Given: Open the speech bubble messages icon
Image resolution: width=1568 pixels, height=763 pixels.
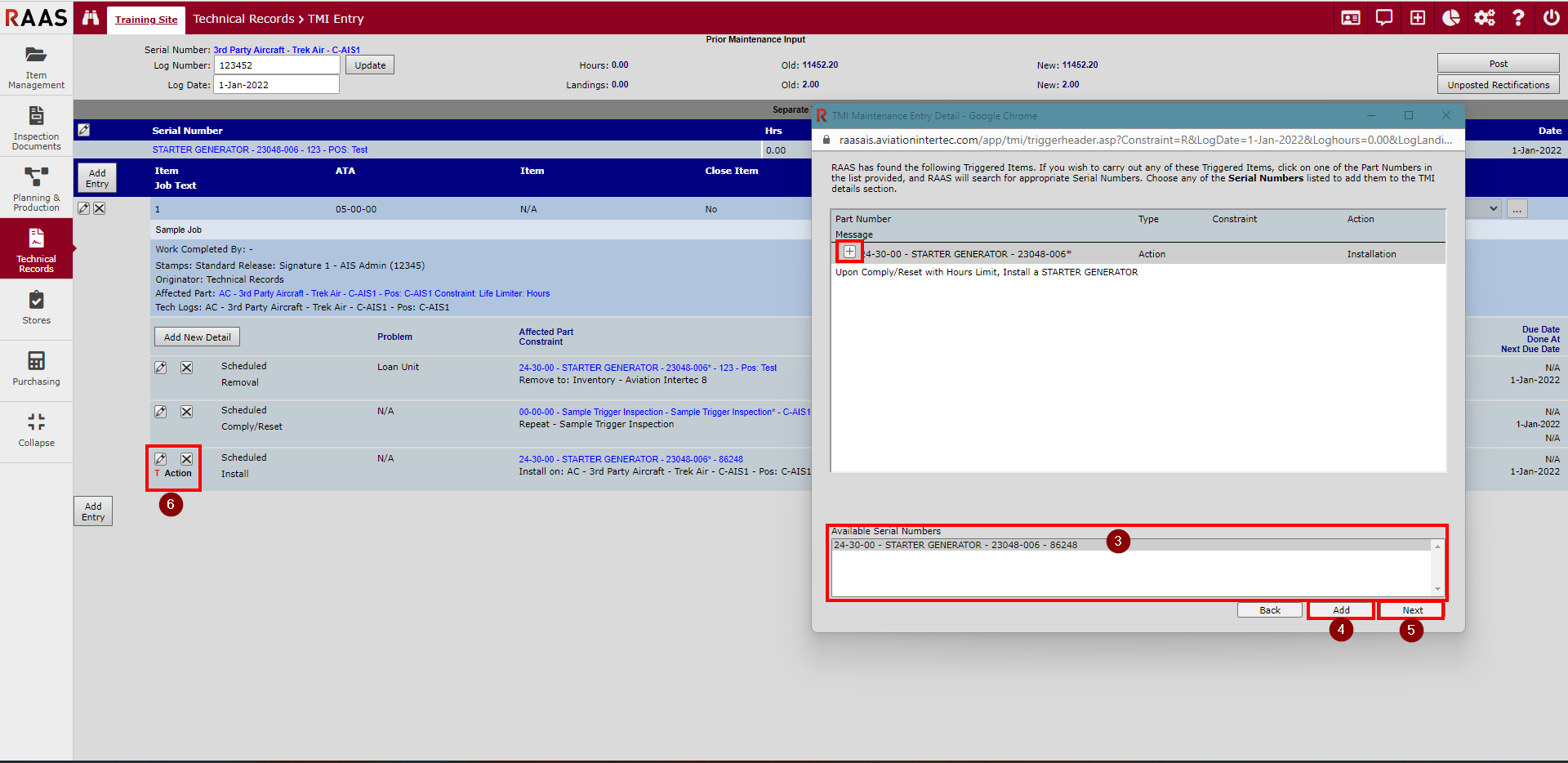Looking at the screenshot, I should (x=1384, y=18).
